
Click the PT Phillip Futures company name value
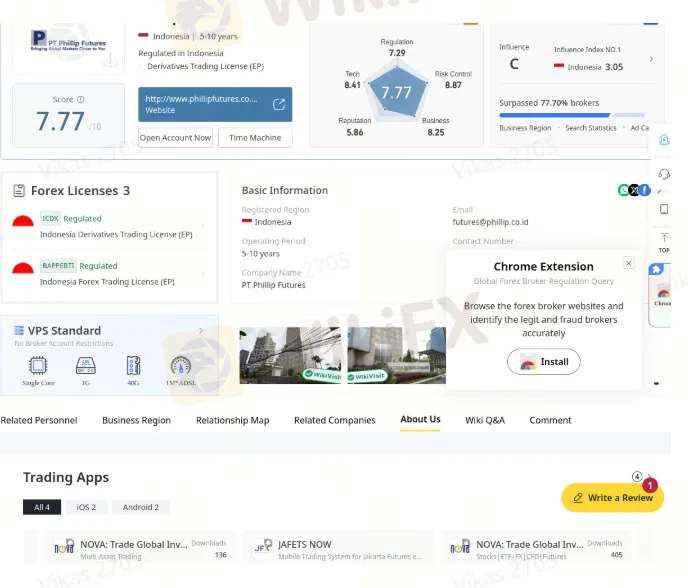[273, 285]
